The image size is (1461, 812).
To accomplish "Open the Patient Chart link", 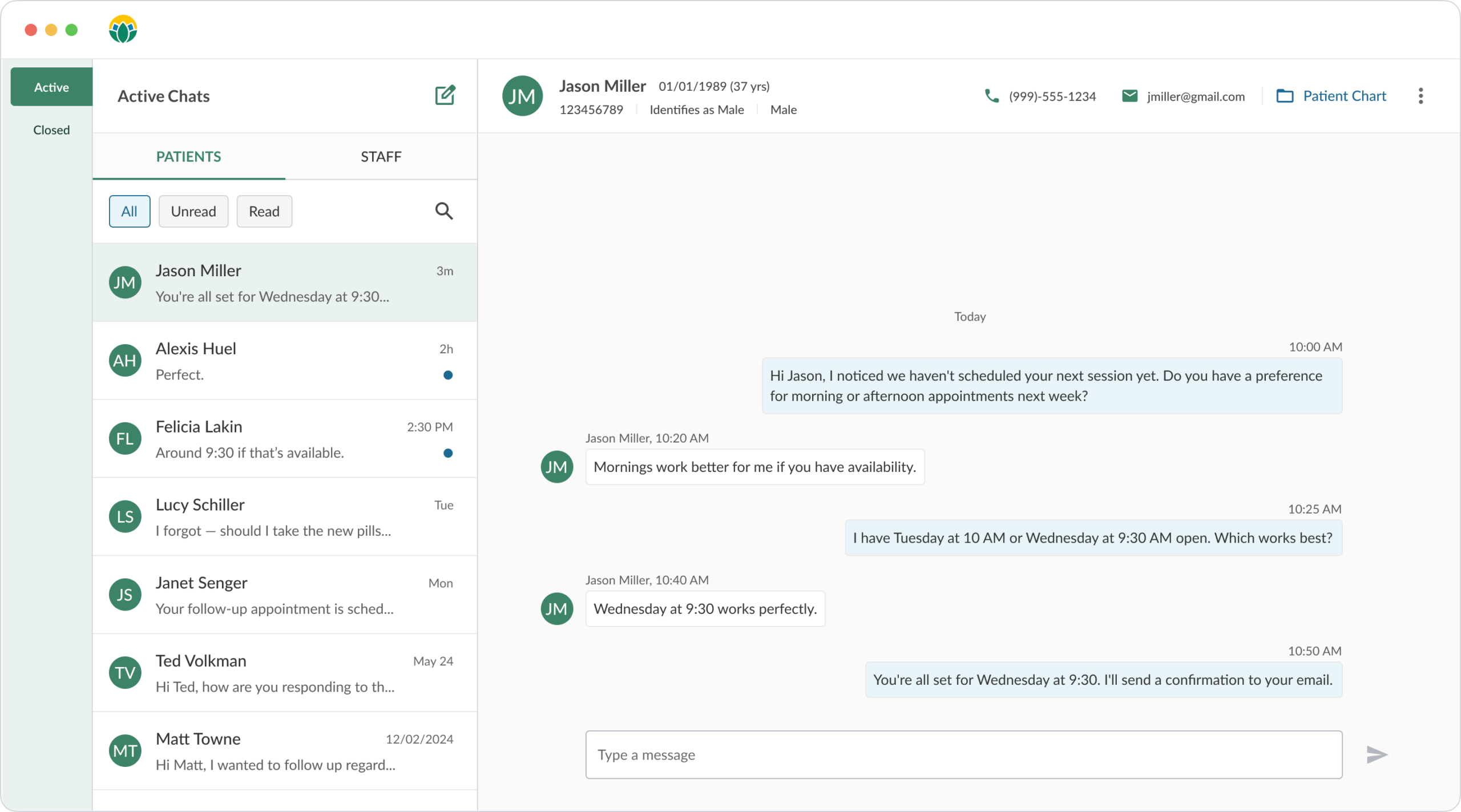I will point(1344,96).
